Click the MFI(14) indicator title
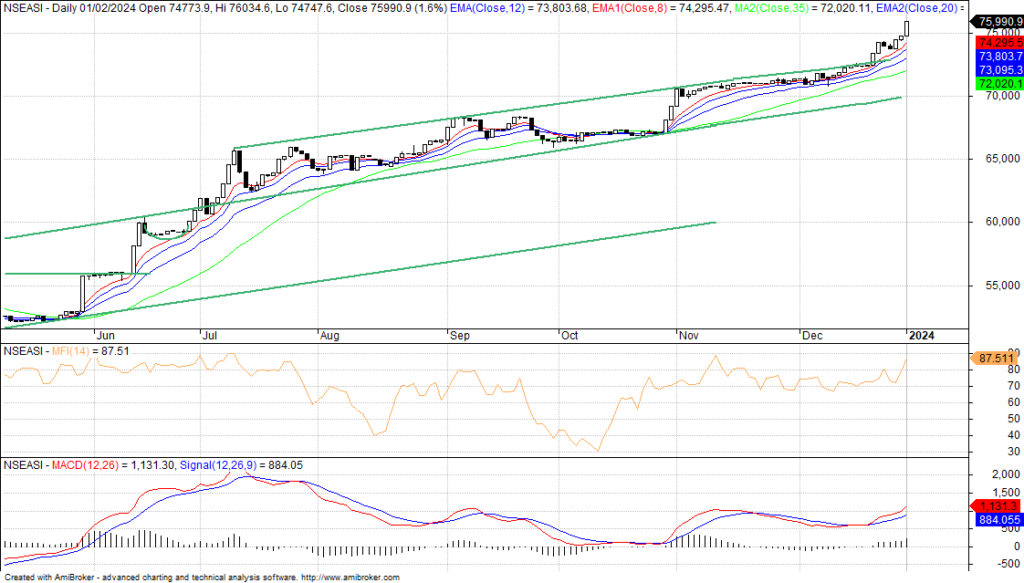This screenshot has height=583, width=1024. pos(68,351)
